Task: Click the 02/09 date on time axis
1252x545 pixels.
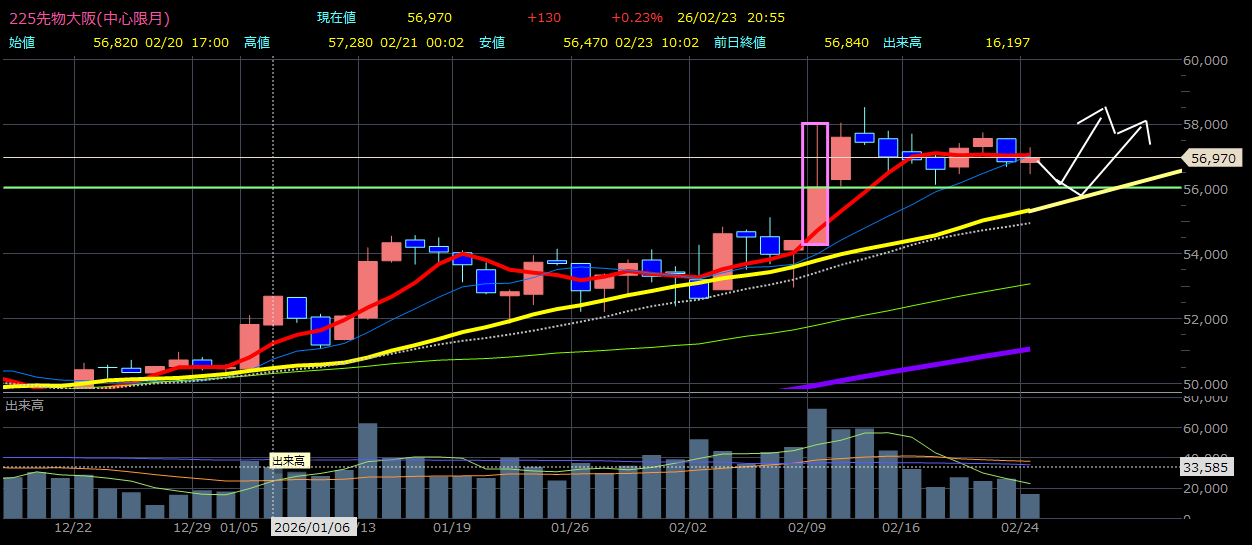Action: pos(806,527)
